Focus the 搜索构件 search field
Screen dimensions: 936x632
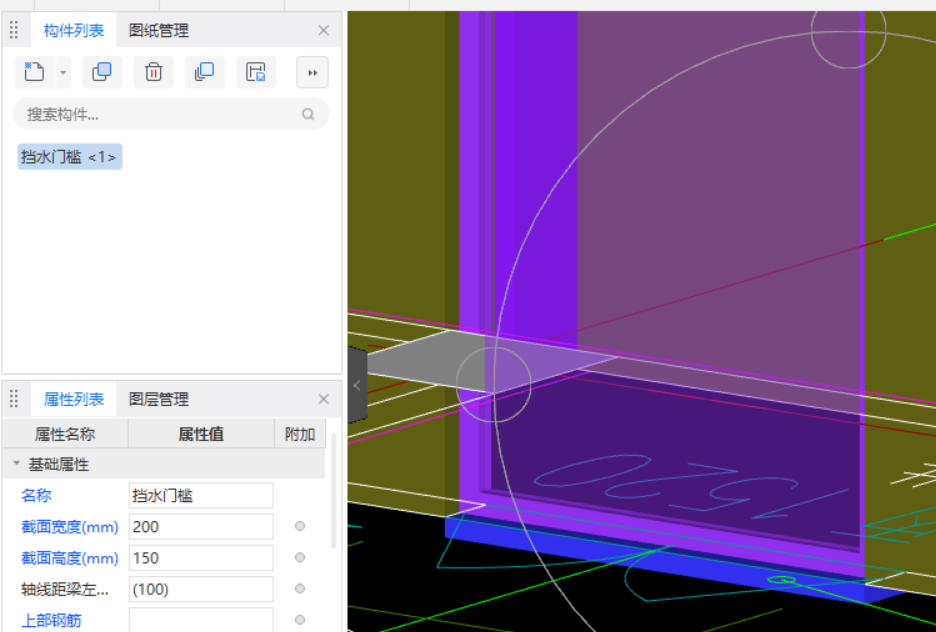coord(171,114)
